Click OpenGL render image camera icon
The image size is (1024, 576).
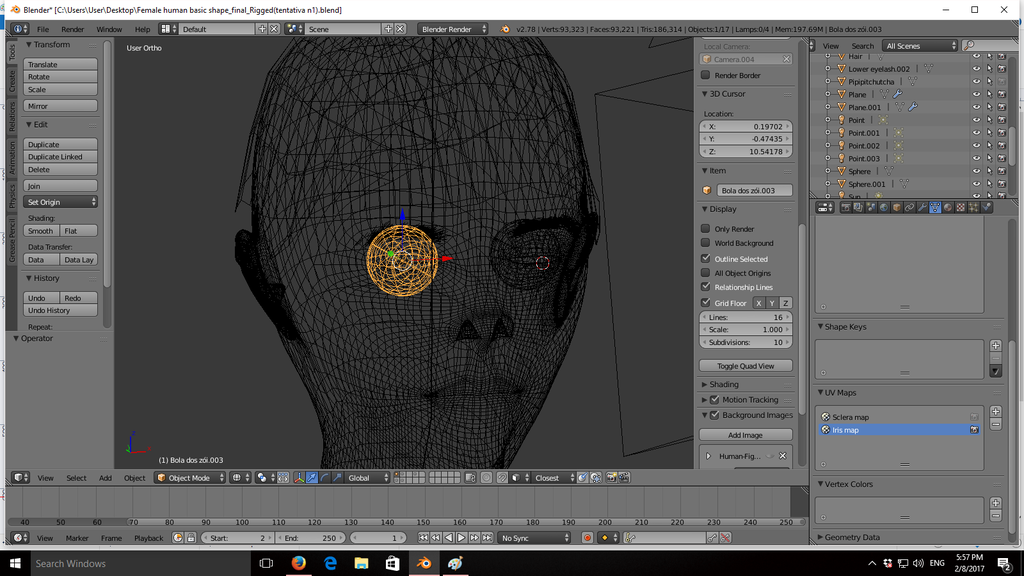click(x=611, y=478)
